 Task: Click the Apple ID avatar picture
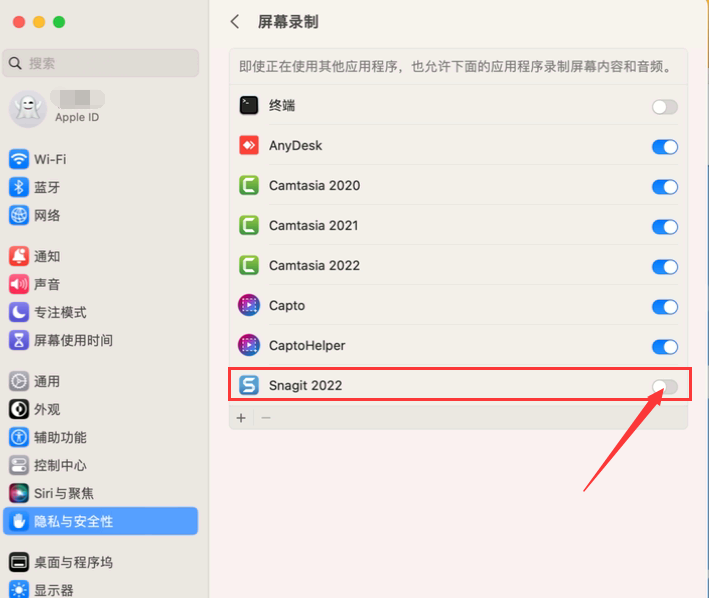(27, 108)
